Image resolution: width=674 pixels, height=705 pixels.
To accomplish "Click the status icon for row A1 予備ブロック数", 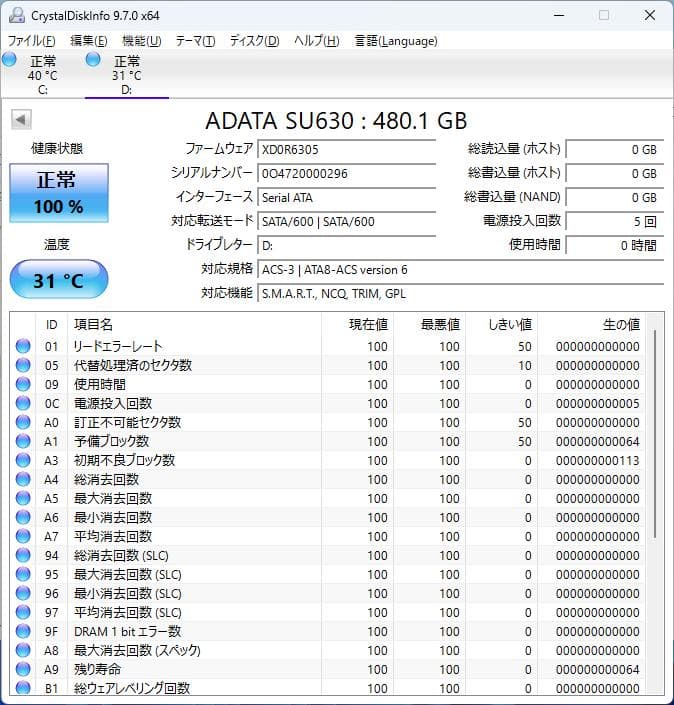I will (23, 441).
